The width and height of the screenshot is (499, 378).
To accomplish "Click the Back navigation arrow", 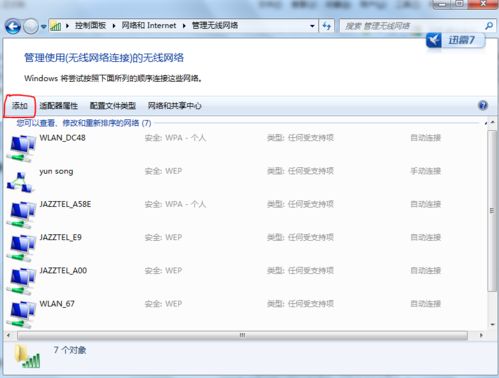I will (x=13, y=26).
